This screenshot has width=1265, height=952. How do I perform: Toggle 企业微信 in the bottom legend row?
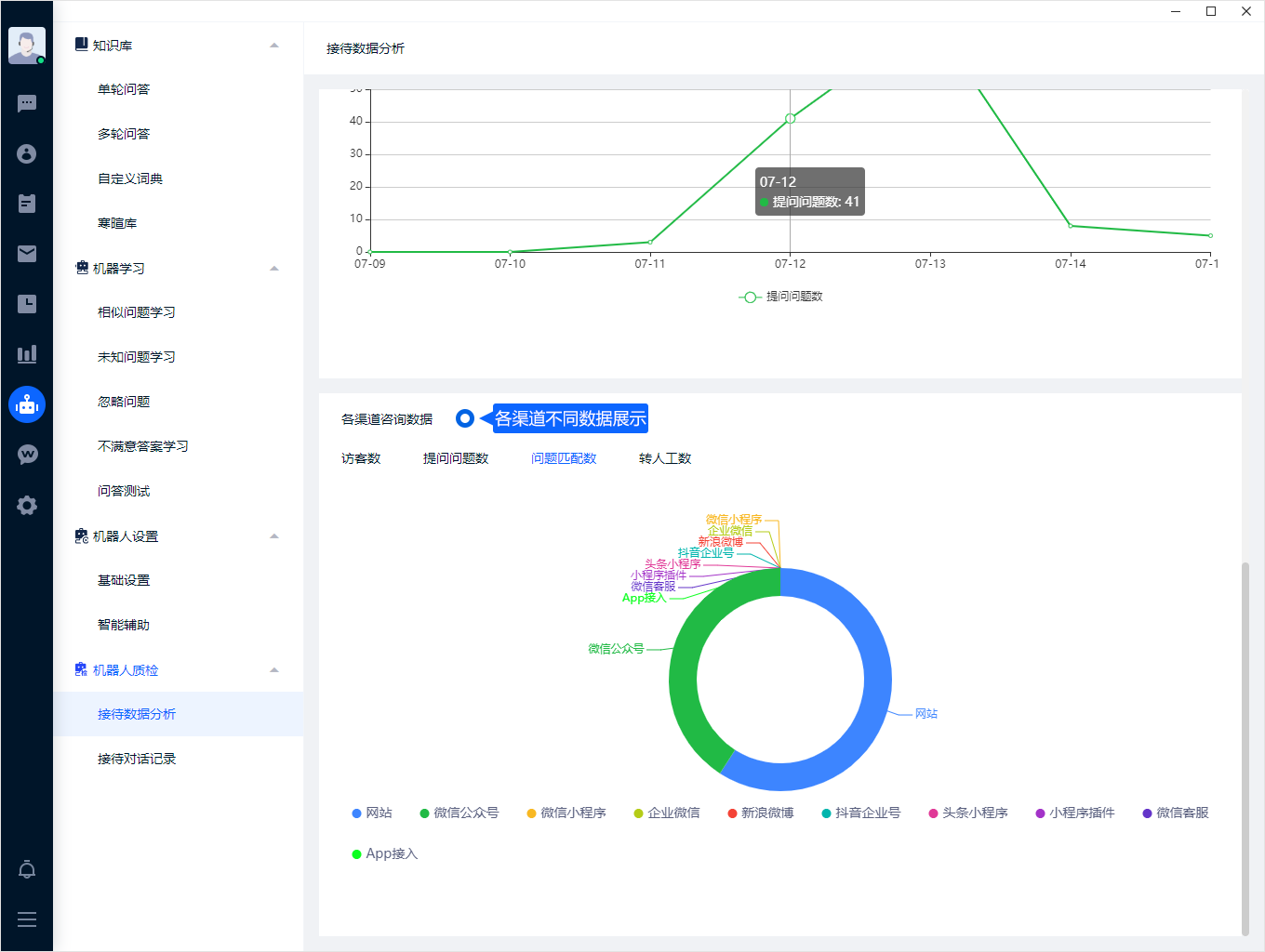click(x=667, y=813)
